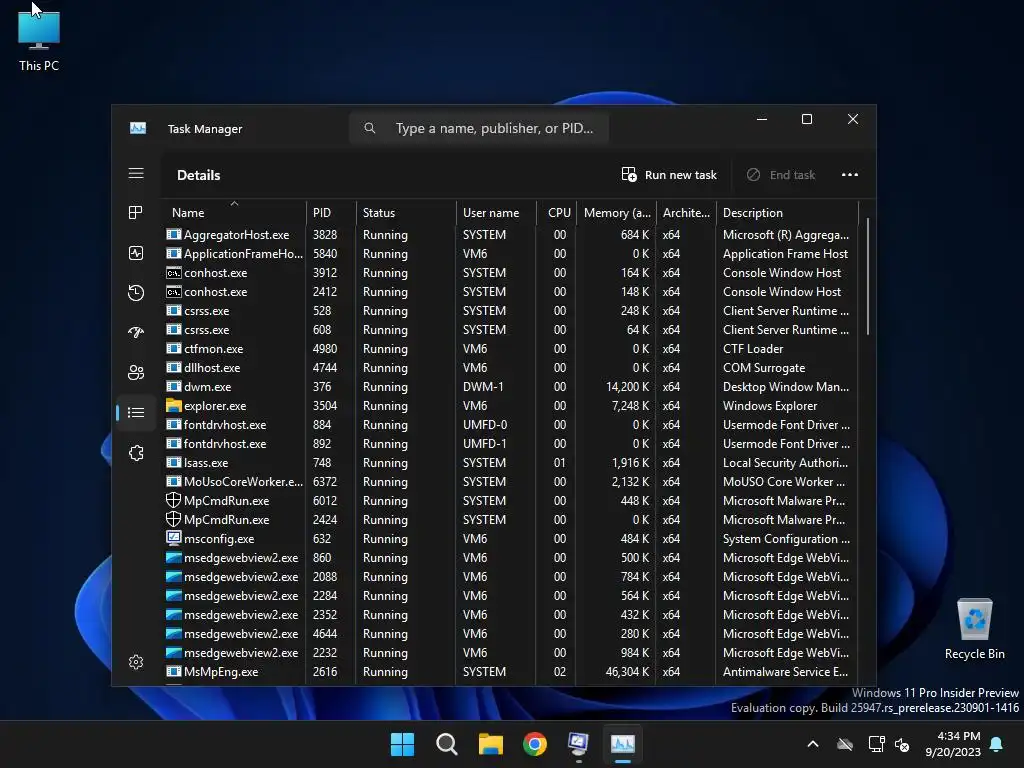Screen dimensions: 1024x768
Task: Open Startup apps page in sidebar
Action: click(x=136, y=332)
